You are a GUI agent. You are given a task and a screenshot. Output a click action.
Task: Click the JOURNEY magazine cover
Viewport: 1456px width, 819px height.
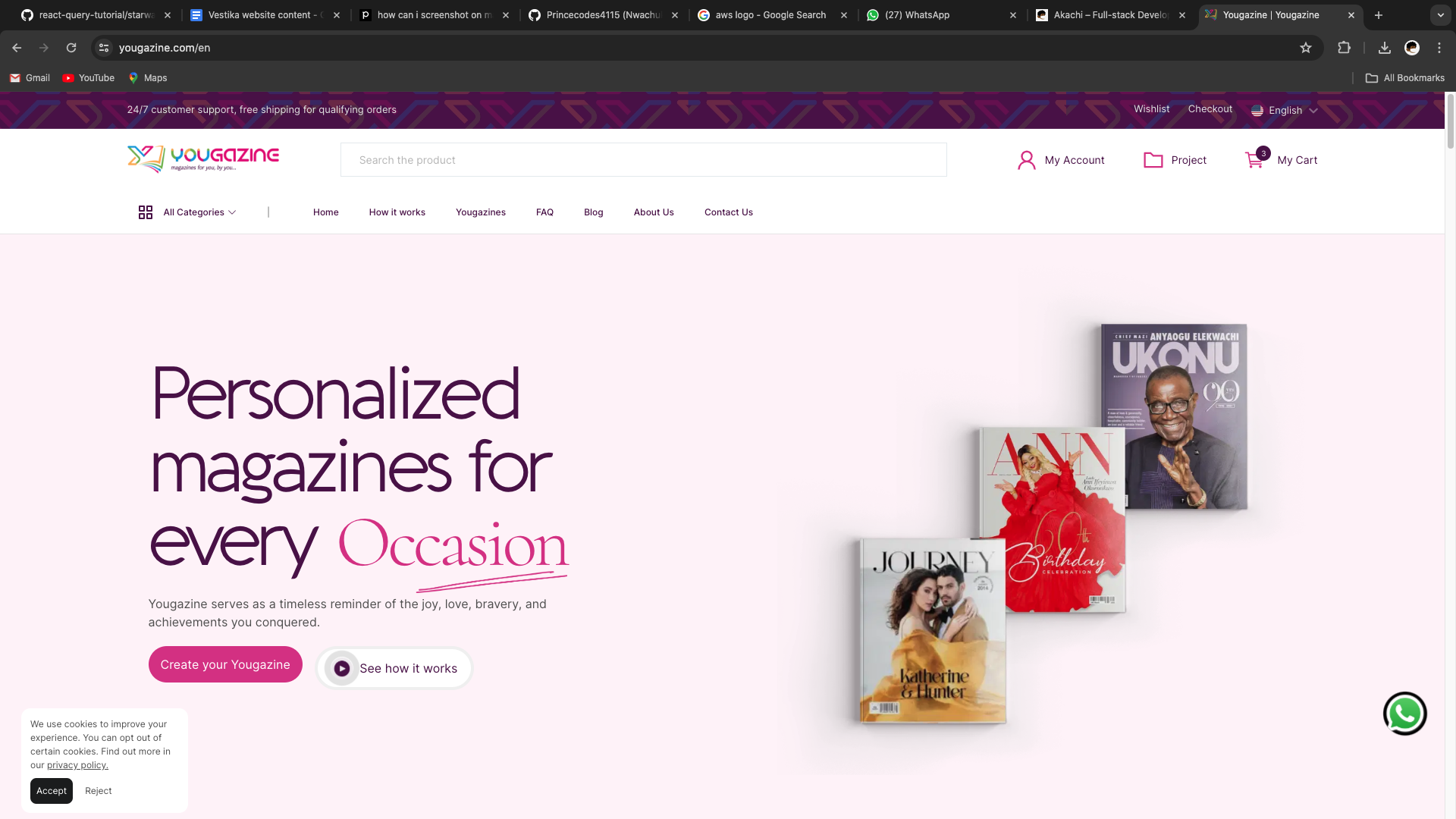pyautogui.click(x=934, y=630)
